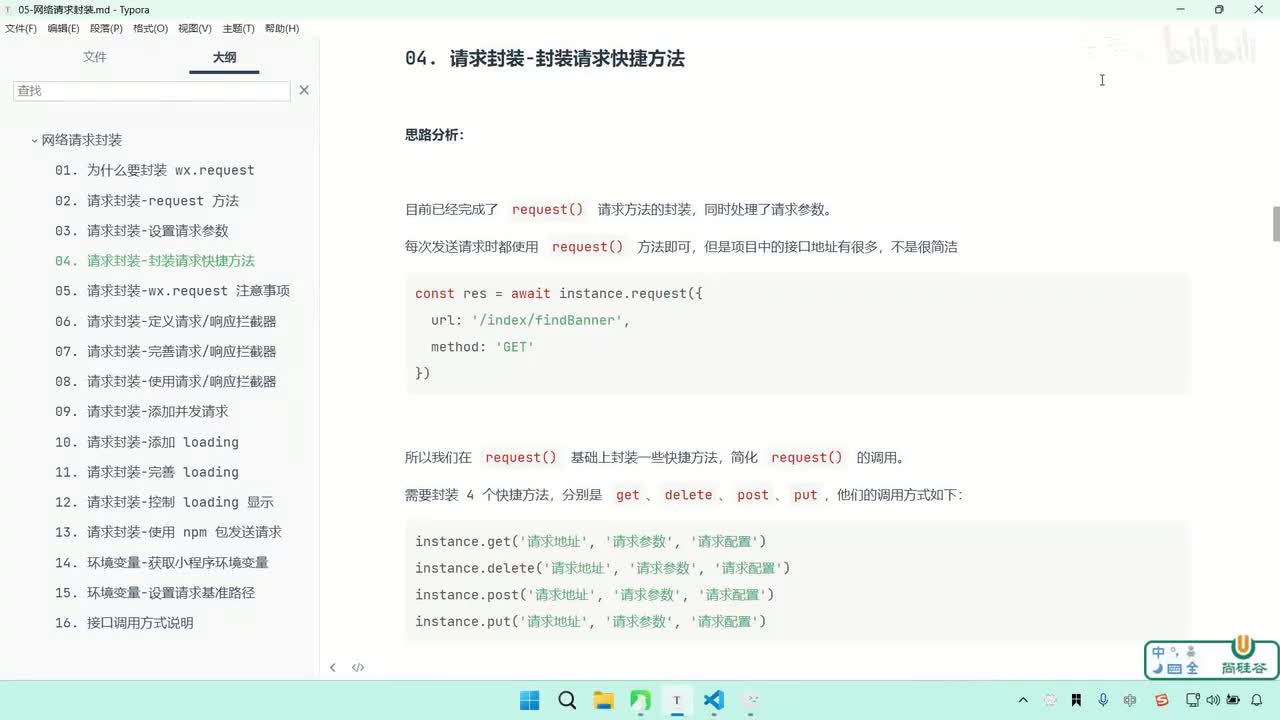
Task: Click the Typora taskbar icon
Action: tap(677, 700)
